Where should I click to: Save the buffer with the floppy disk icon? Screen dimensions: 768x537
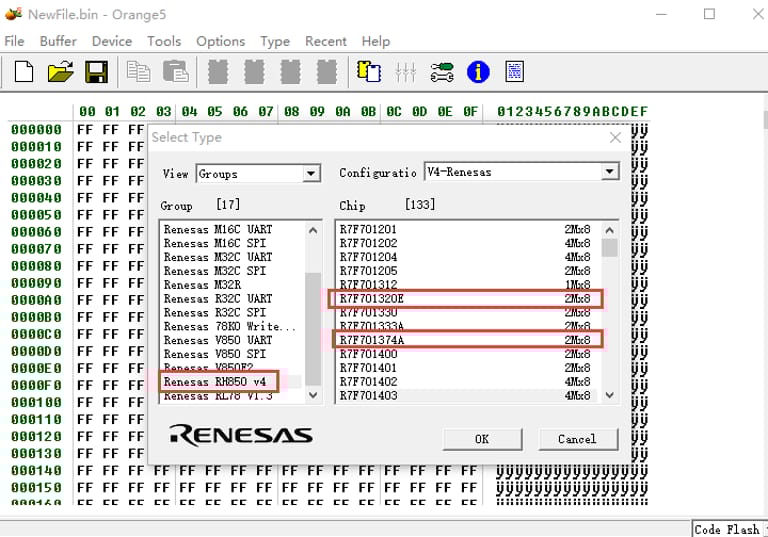(x=96, y=72)
